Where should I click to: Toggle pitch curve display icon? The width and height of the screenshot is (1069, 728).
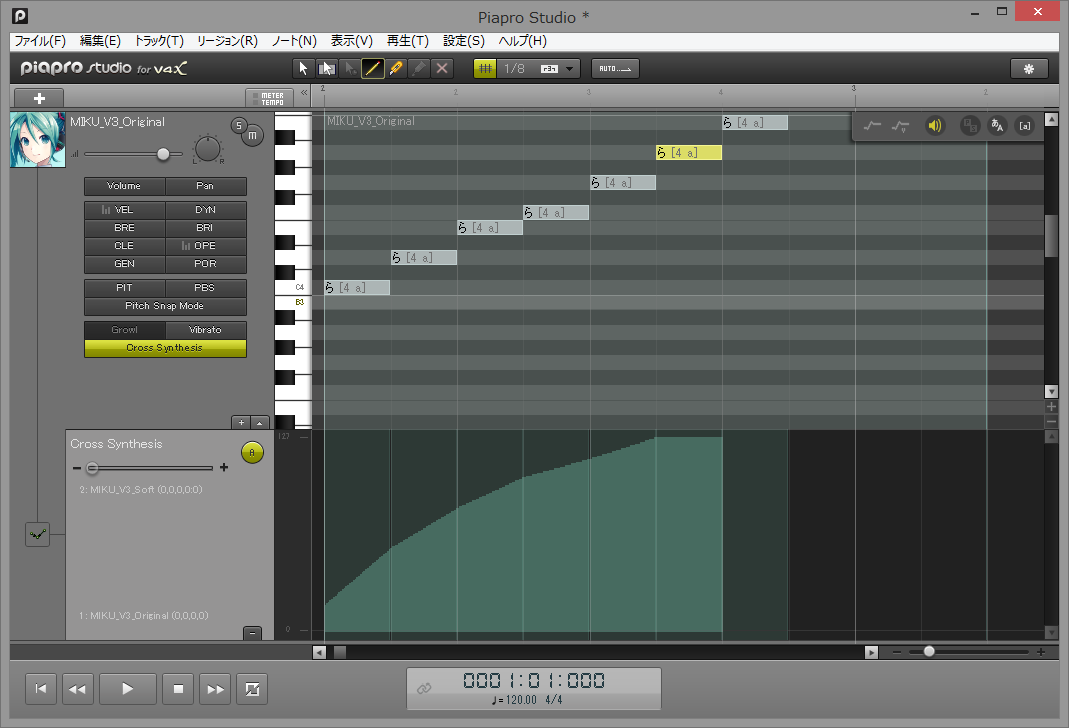872,125
